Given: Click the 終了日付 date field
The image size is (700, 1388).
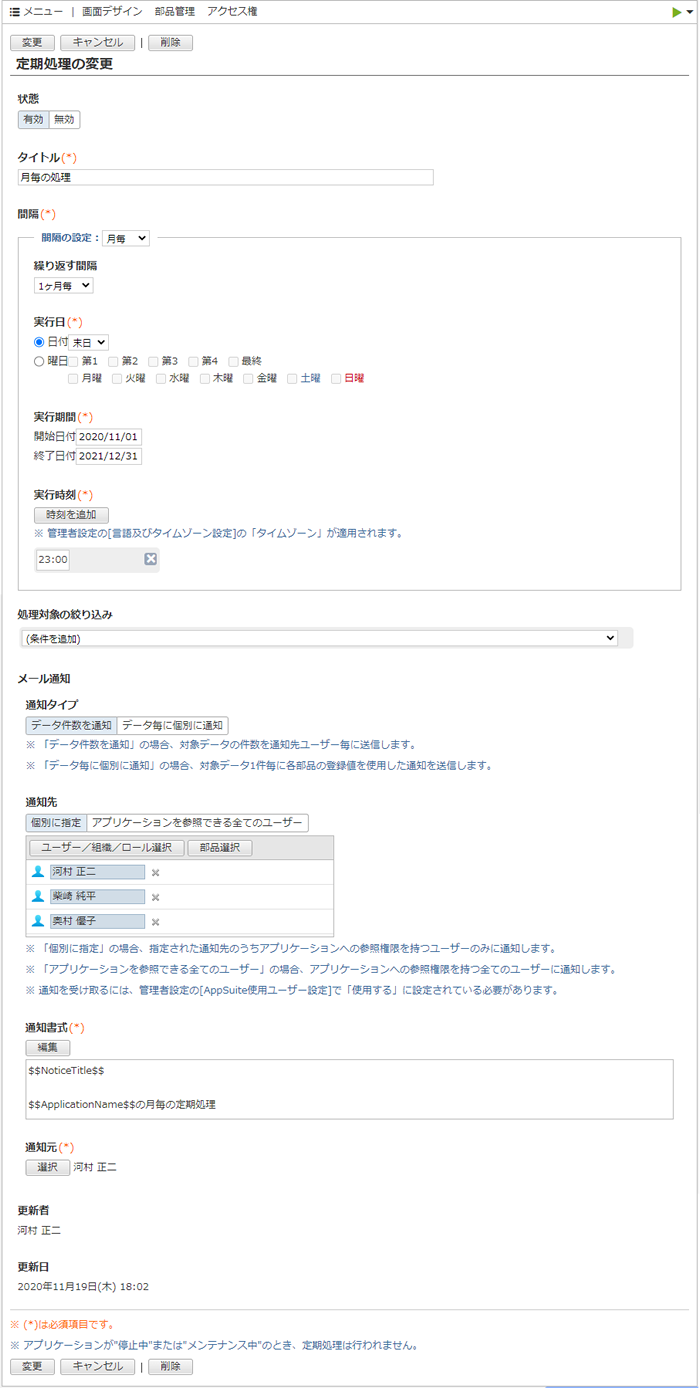Looking at the screenshot, I should (110, 456).
